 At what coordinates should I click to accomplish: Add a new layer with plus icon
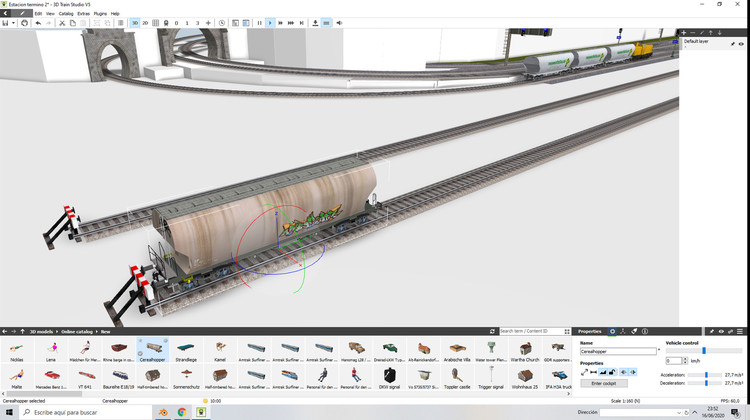tap(683, 33)
